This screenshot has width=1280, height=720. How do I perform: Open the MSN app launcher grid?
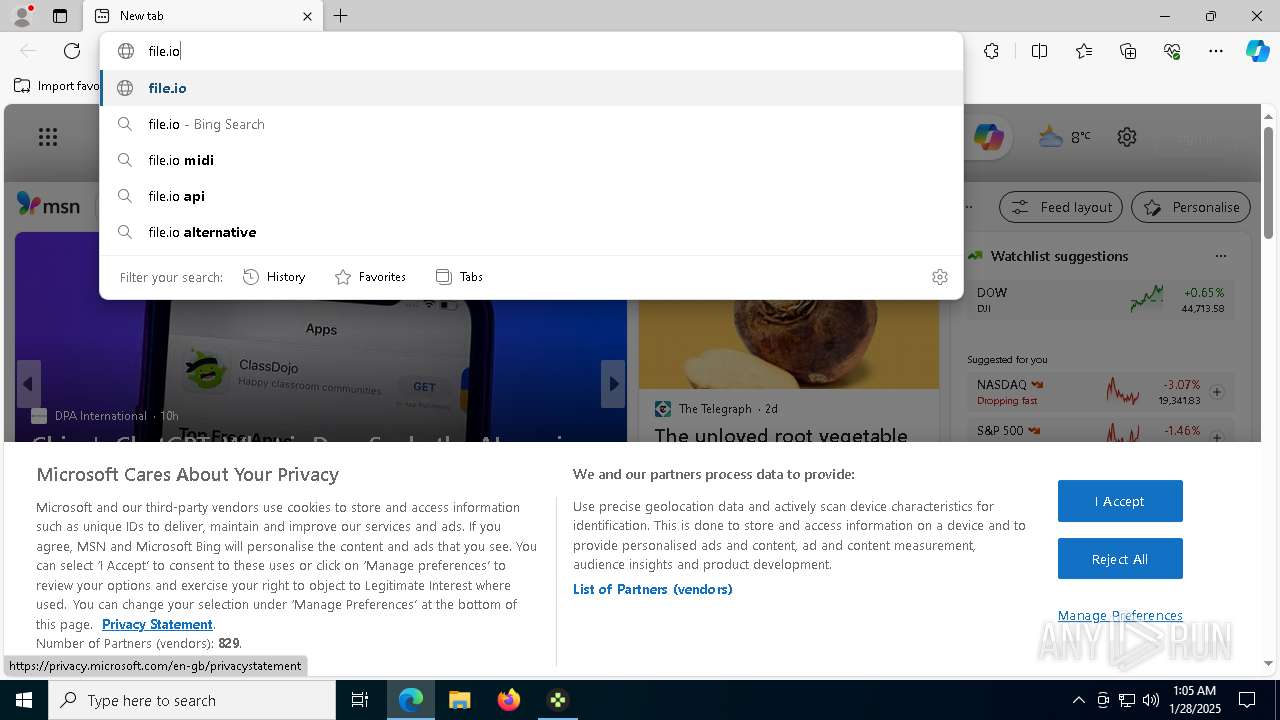(x=48, y=137)
